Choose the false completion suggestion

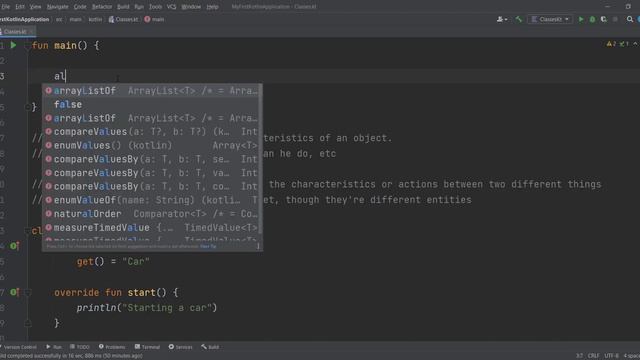click(x=152, y=104)
